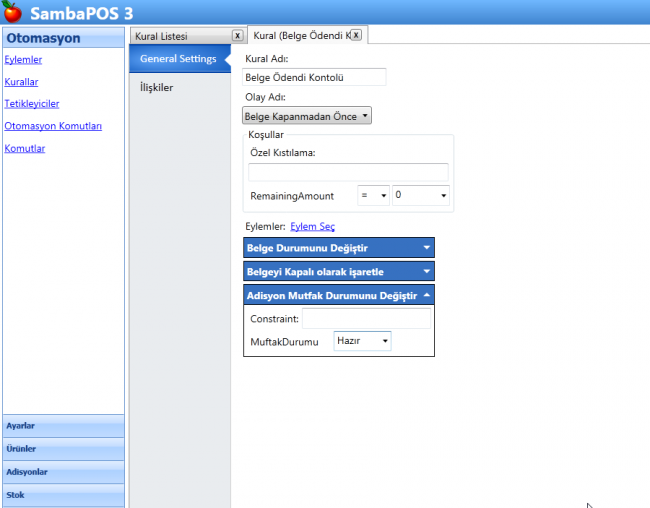650x508 pixels.
Task: Click the Kural Adı text field
Action: pos(314,76)
